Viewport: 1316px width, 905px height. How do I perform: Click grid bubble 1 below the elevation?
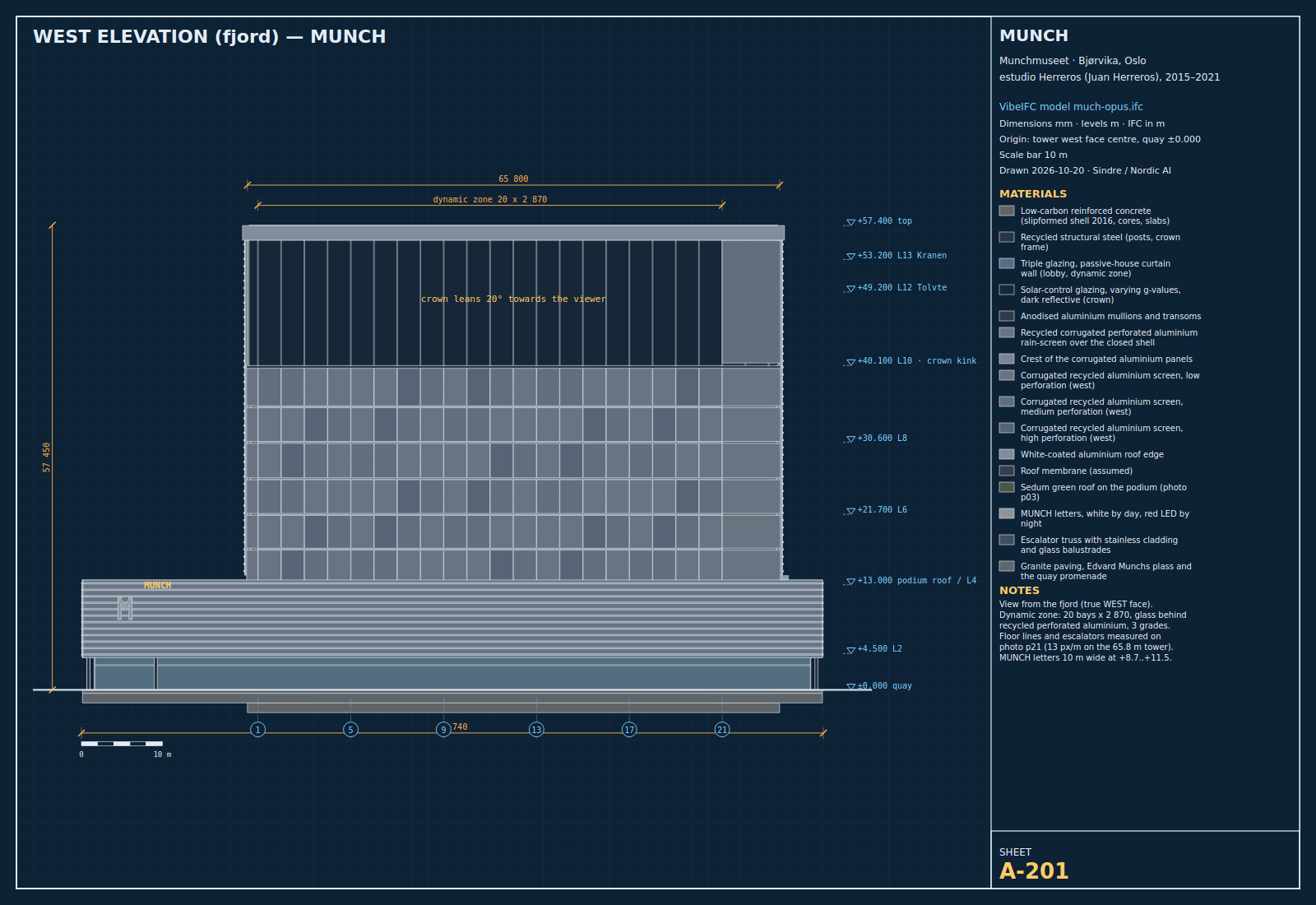coord(257,730)
